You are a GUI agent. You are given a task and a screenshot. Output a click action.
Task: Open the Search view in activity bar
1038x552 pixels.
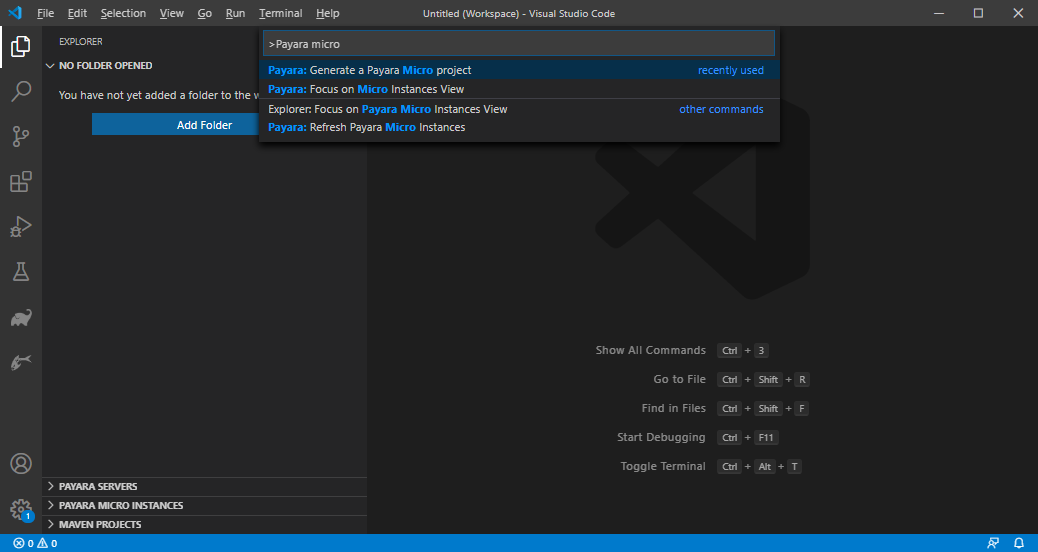click(20, 92)
